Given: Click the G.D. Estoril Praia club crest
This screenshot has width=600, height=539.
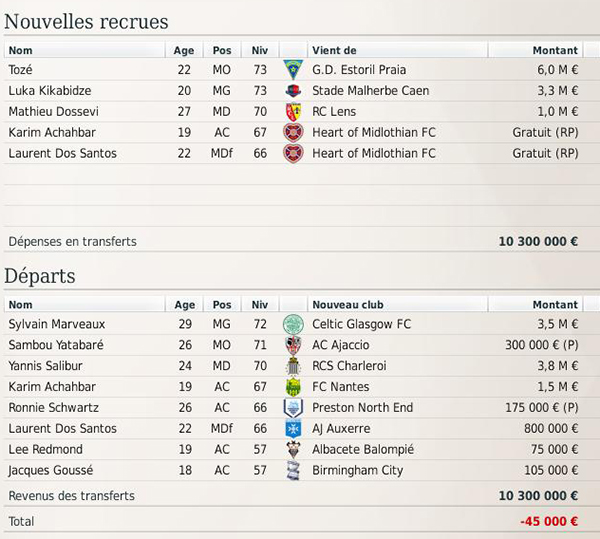Looking at the screenshot, I should click(x=293, y=70).
